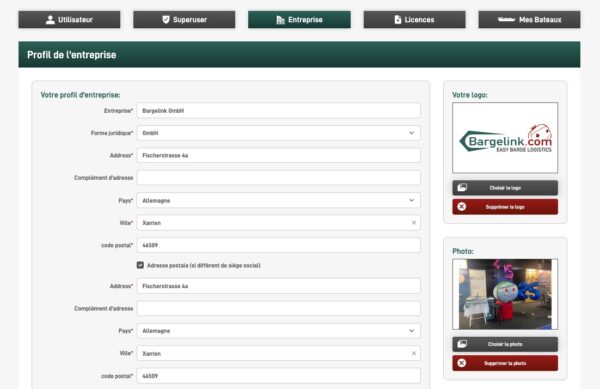Image resolution: width=600 pixels, height=389 pixels.
Task: Click the first code postal field
Action: tap(279, 245)
